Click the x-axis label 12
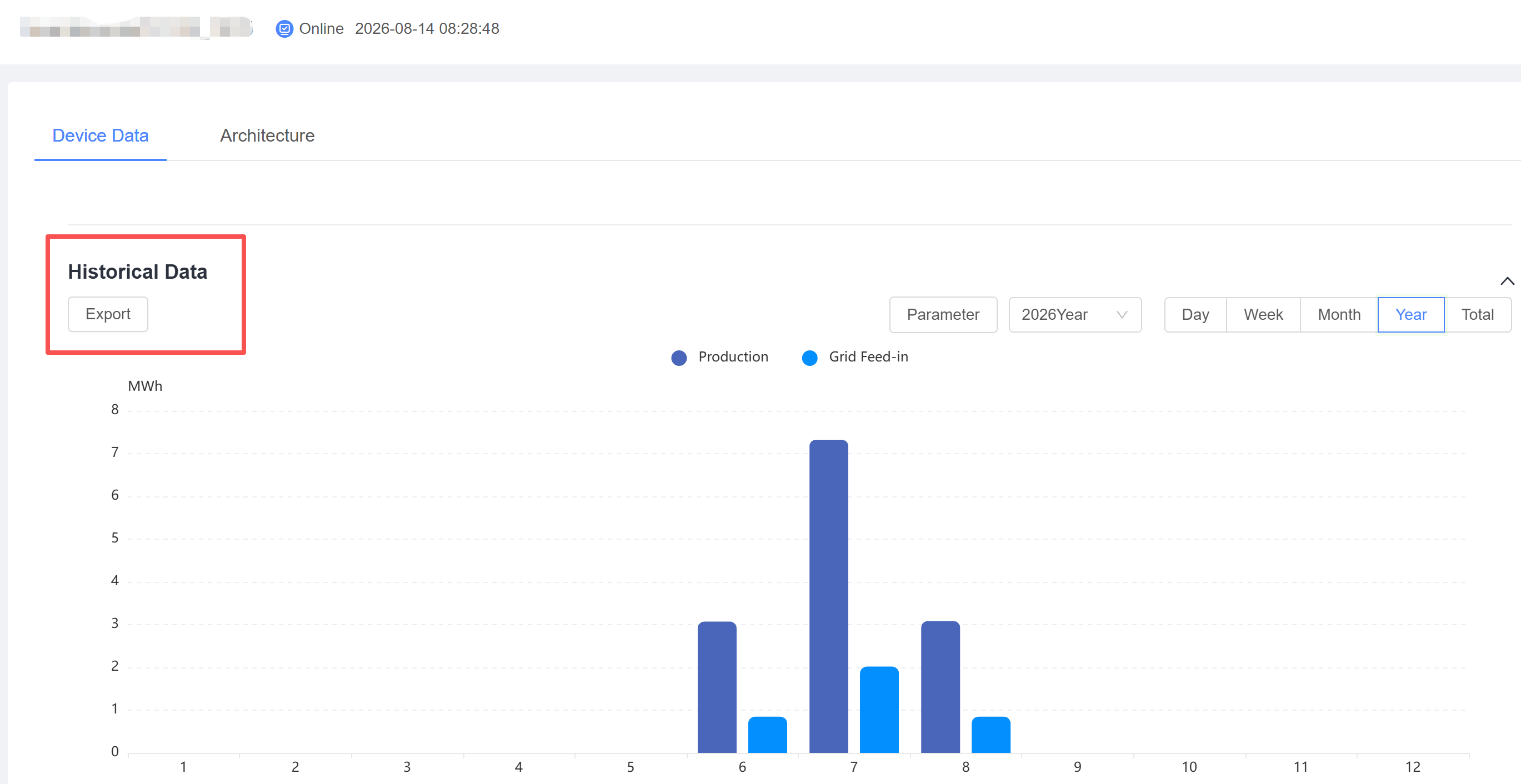The width and height of the screenshot is (1521, 784). coord(1412,767)
